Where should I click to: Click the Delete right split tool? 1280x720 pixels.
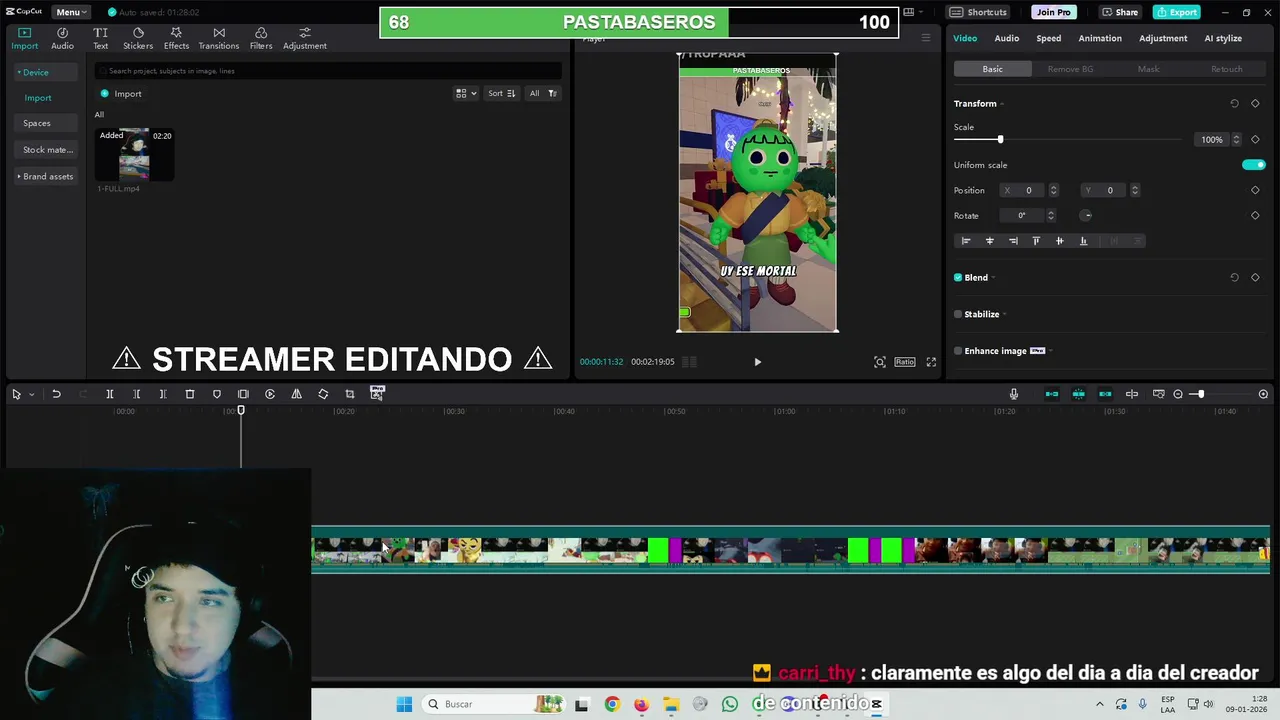163,394
